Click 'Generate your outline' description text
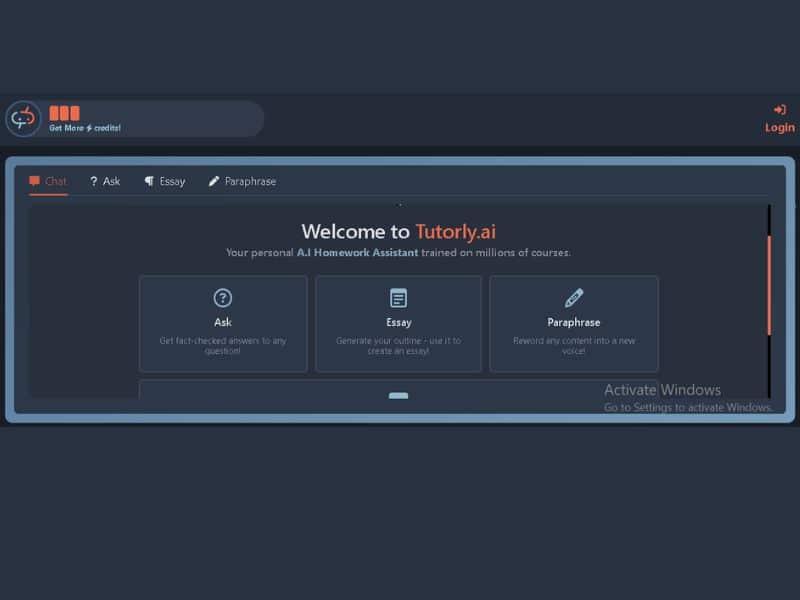This screenshot has width=800, height=600. pos(398,345)
